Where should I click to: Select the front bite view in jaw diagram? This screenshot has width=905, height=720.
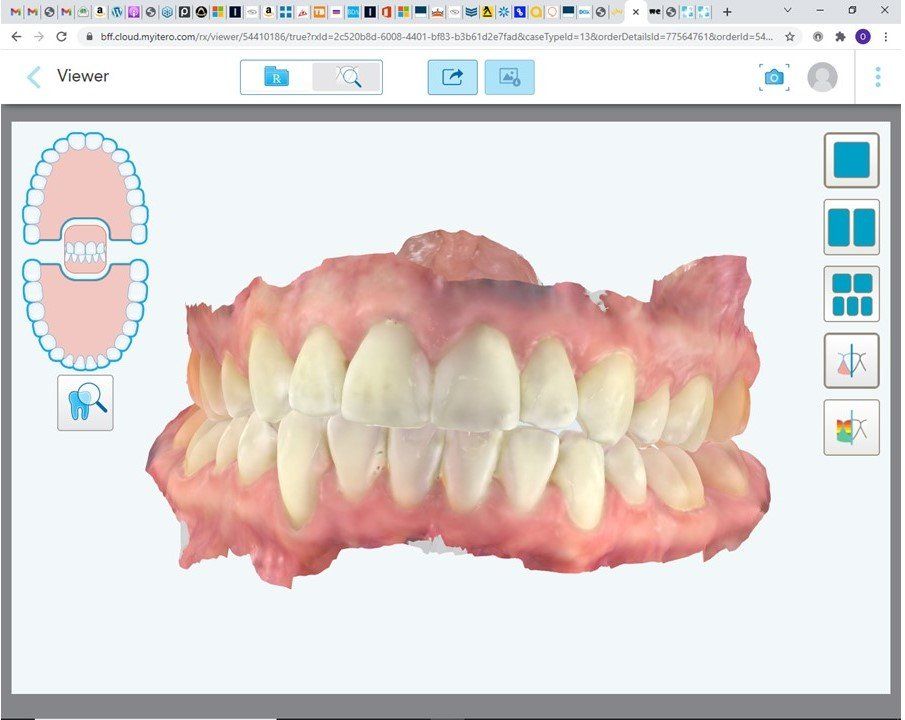[x=85, y=250]
